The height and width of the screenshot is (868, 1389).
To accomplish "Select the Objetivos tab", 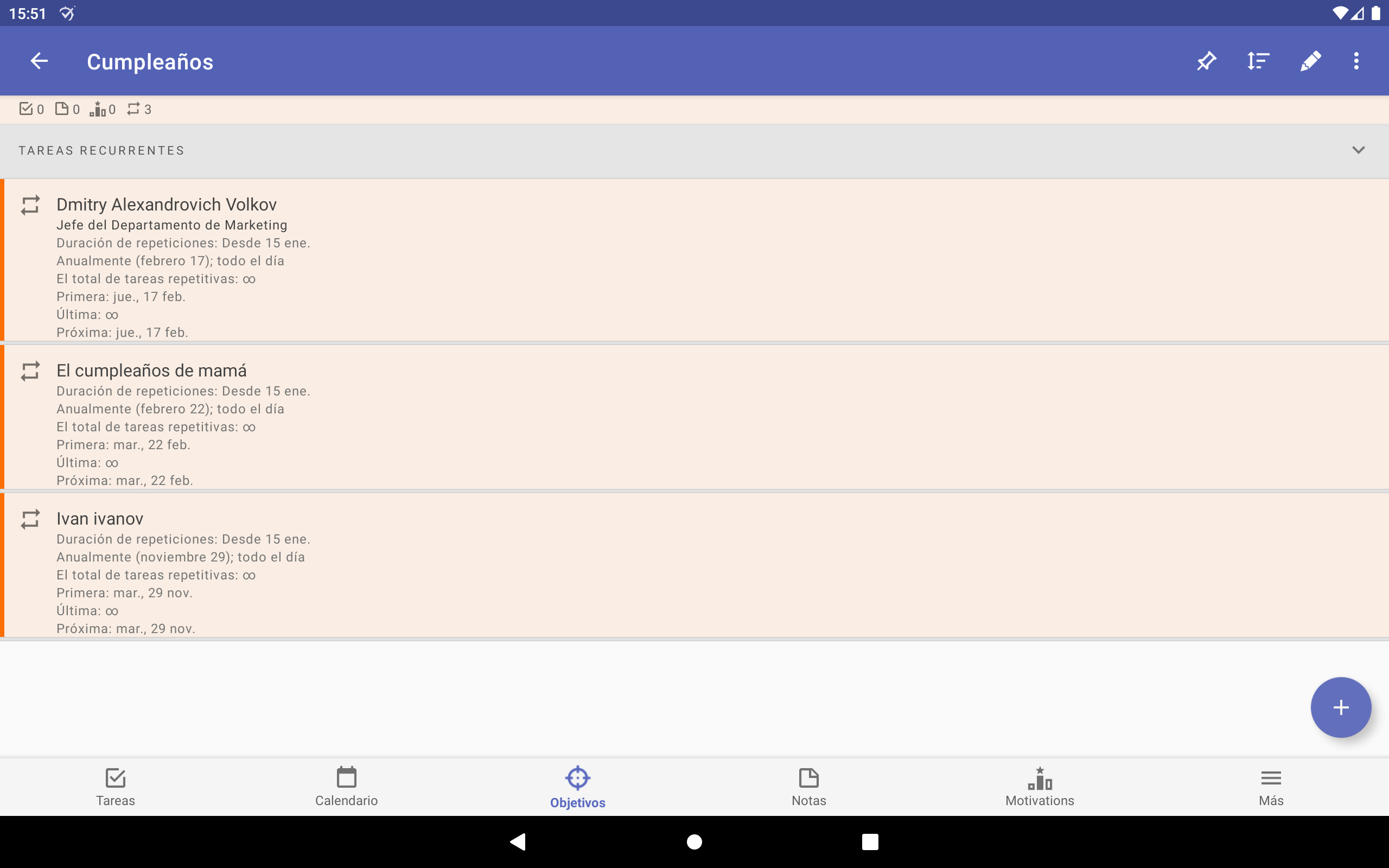I will [578, 787].
